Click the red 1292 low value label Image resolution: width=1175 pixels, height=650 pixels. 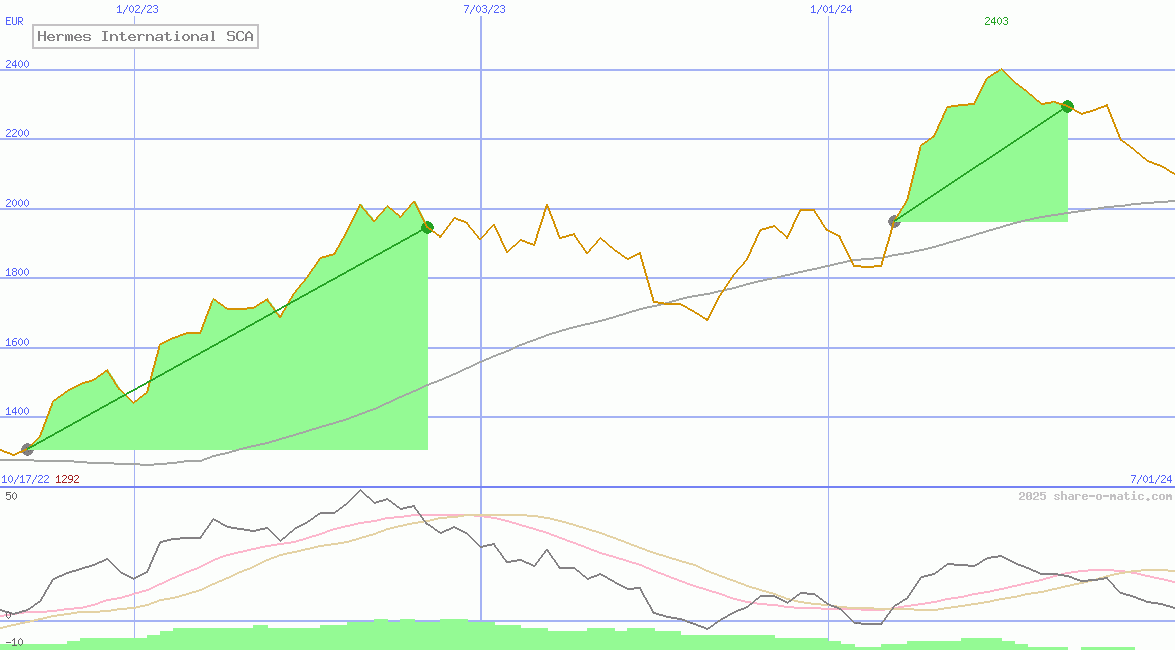67,479
